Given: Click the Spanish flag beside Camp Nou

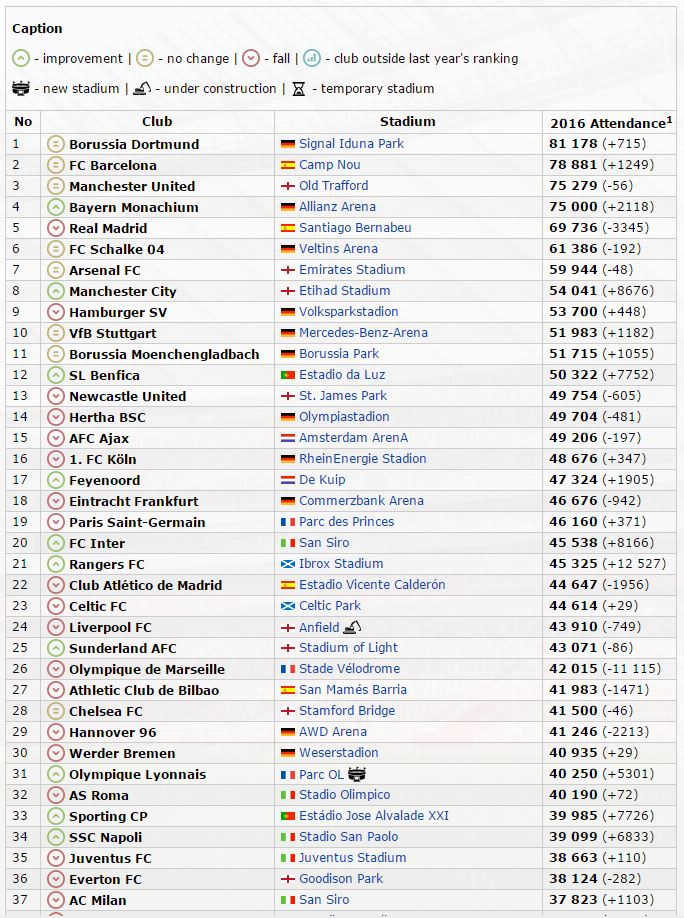Looking at the screenshot, I should (288, 165).
